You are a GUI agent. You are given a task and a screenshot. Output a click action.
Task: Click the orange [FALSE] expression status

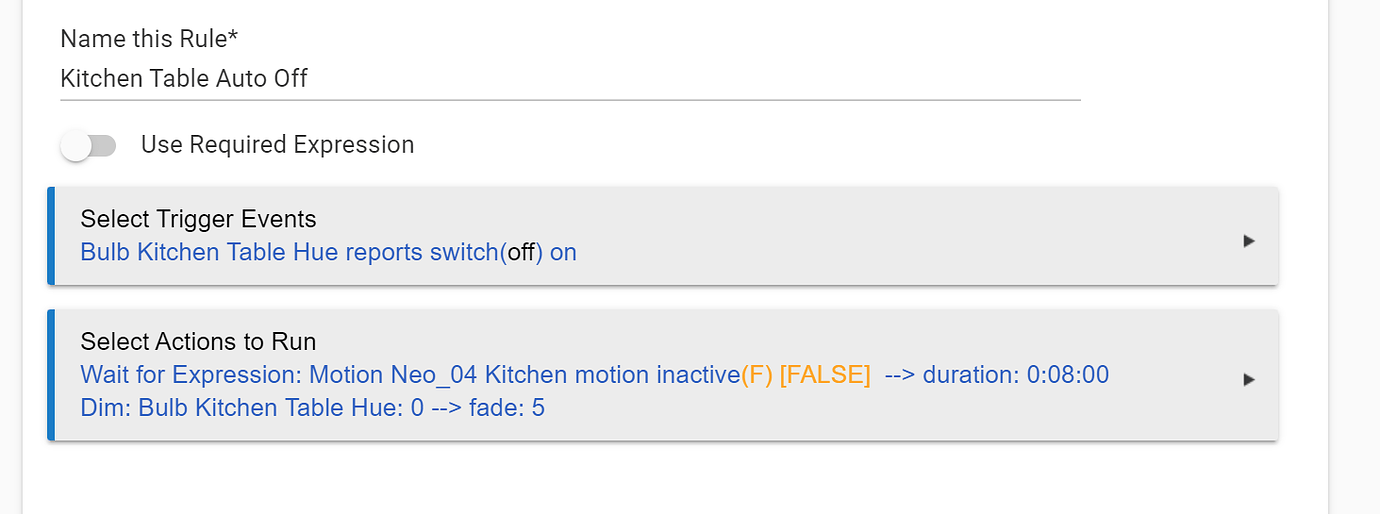[825, 375]
